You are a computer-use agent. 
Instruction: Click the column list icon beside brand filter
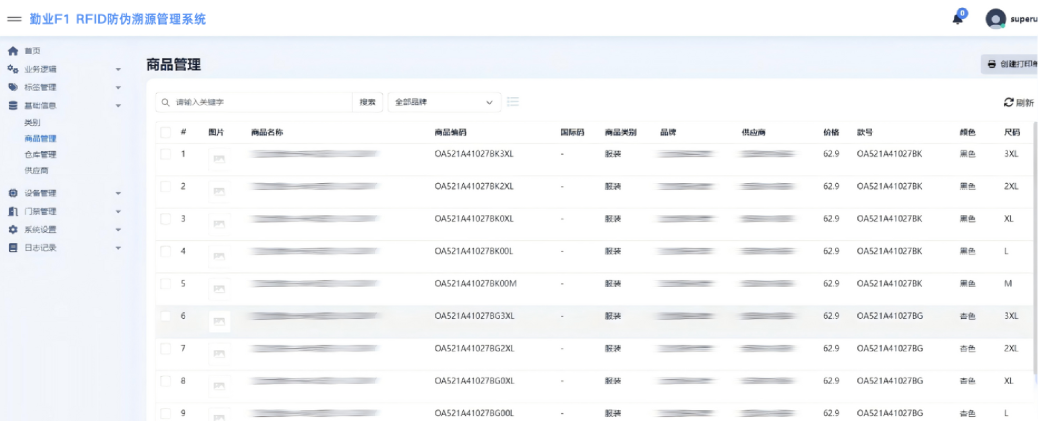click(513, 102)
